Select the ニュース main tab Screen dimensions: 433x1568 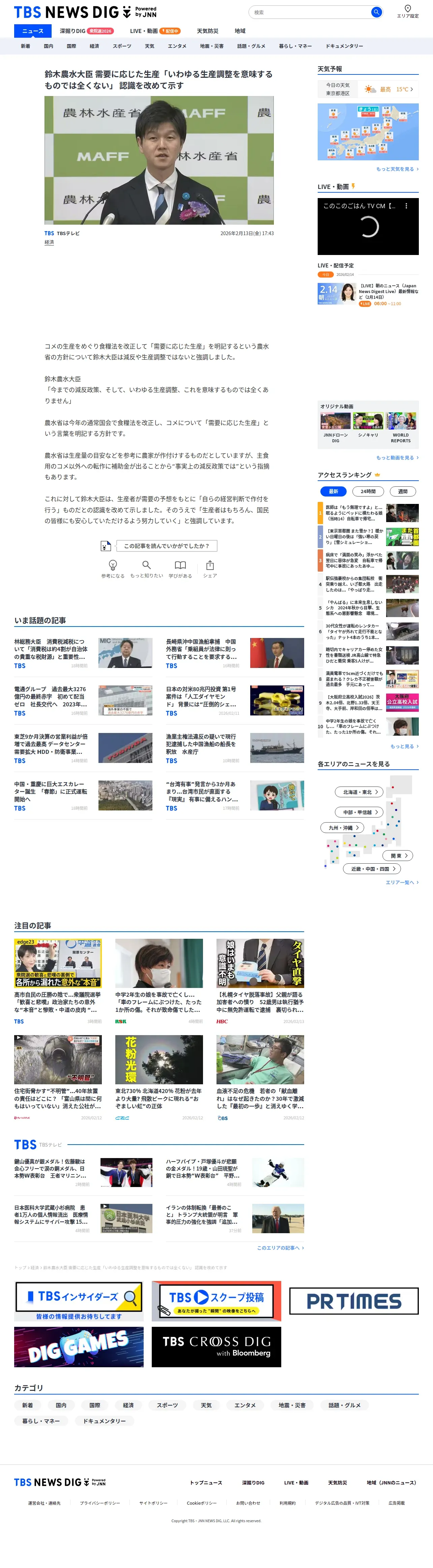coord(33,31)
